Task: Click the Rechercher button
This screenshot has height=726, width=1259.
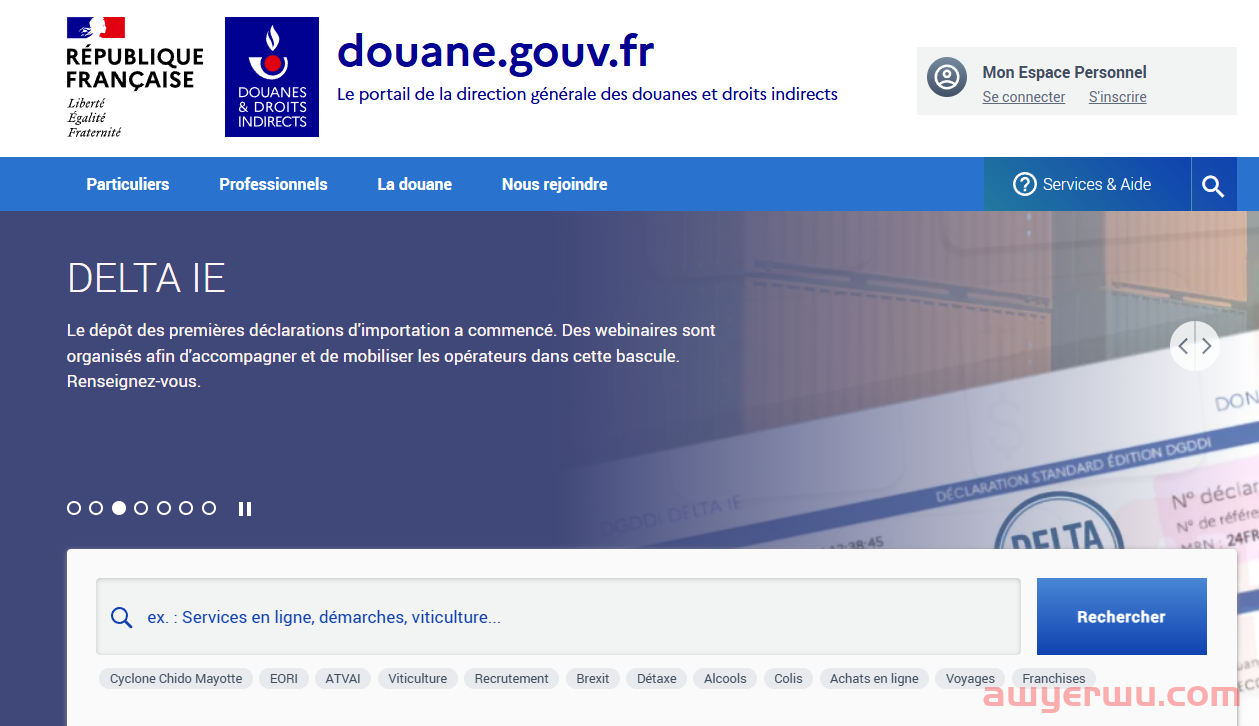Action: 1121,617
